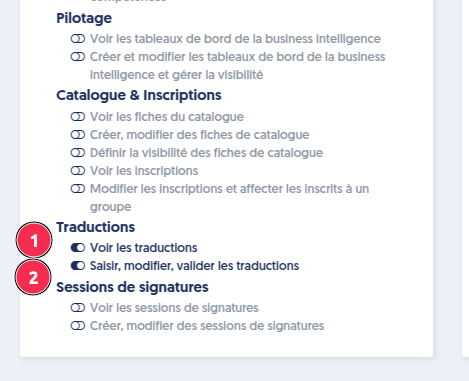Screen dimensions: 469x381
Task: Disable the Voir les traductions switch
Action: 78,248
